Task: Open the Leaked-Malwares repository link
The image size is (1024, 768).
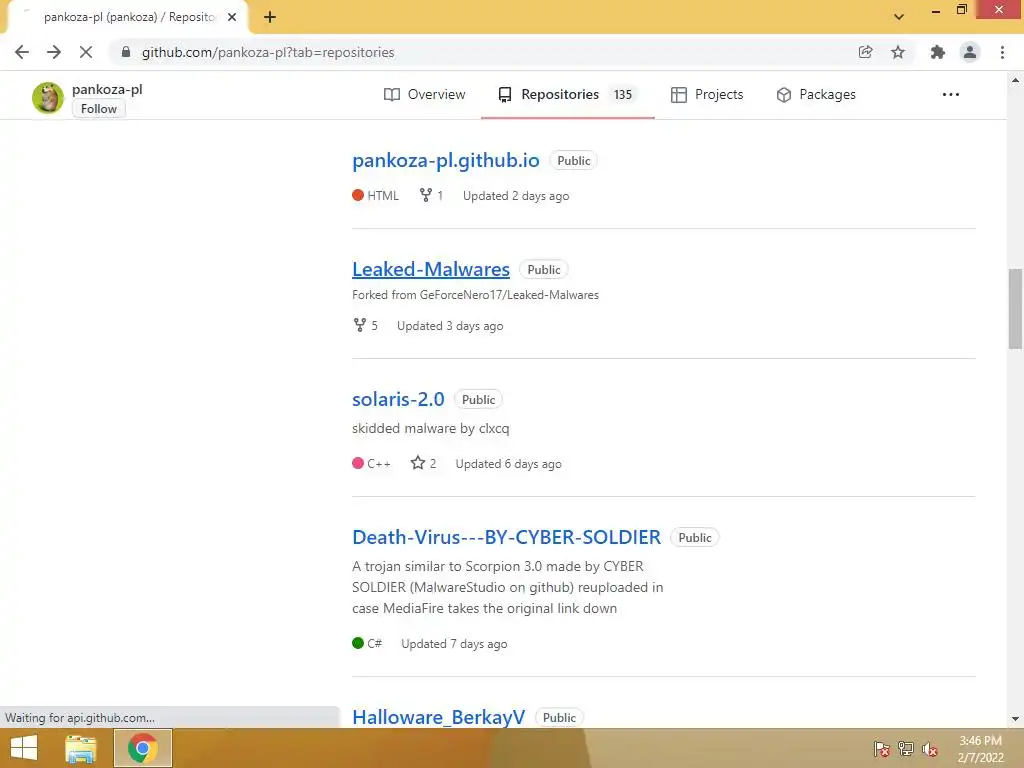Action: 431,270
